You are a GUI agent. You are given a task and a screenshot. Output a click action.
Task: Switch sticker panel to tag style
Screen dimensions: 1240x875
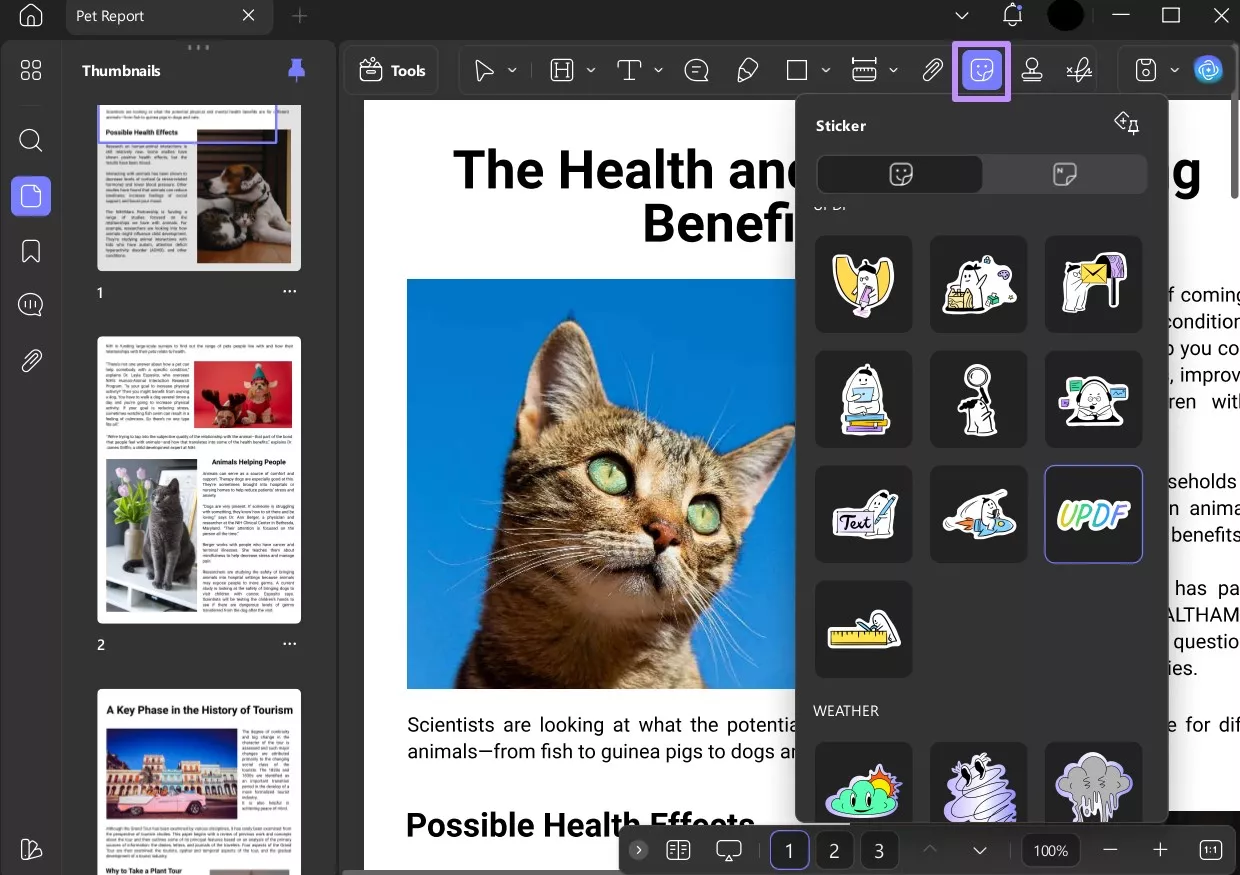pyautogui.click(x=1063, y=174)
